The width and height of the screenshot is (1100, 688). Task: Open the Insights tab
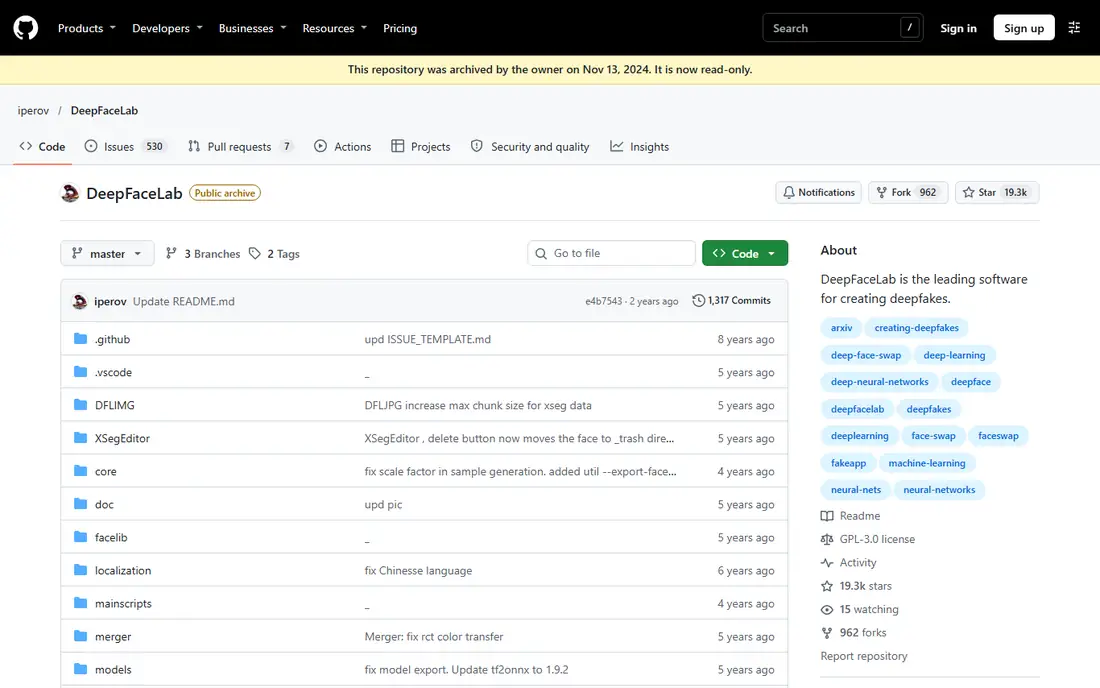click(639, 147)
